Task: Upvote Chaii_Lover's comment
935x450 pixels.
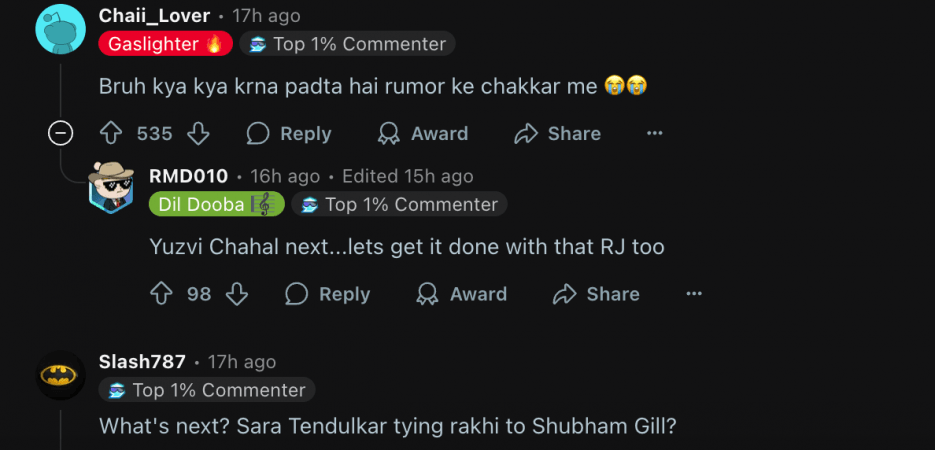Action: [111, 134]
